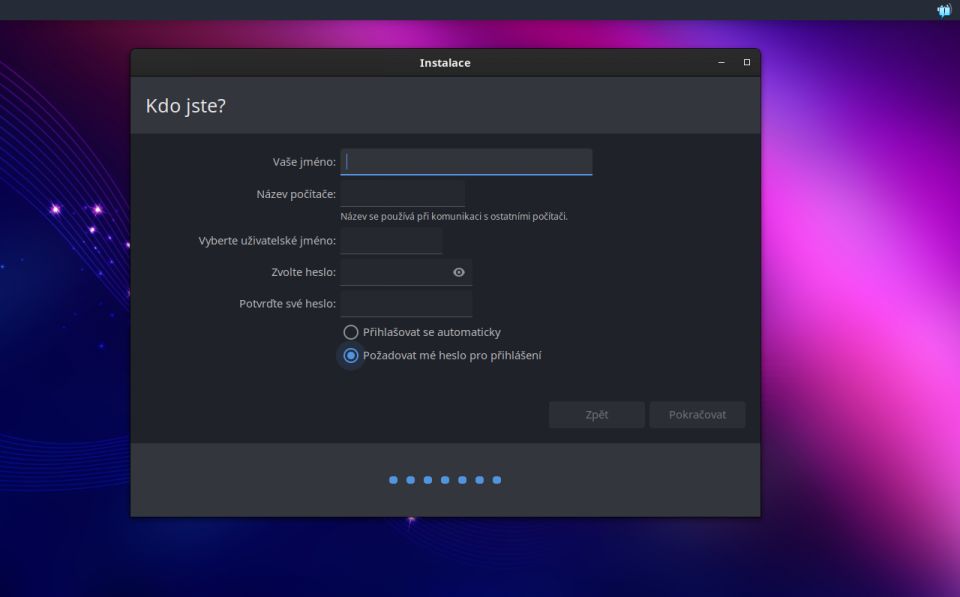This screenshot has height=597, width=960.
Task: Focus the Název počítače text field
Action: tap(402, 194)
